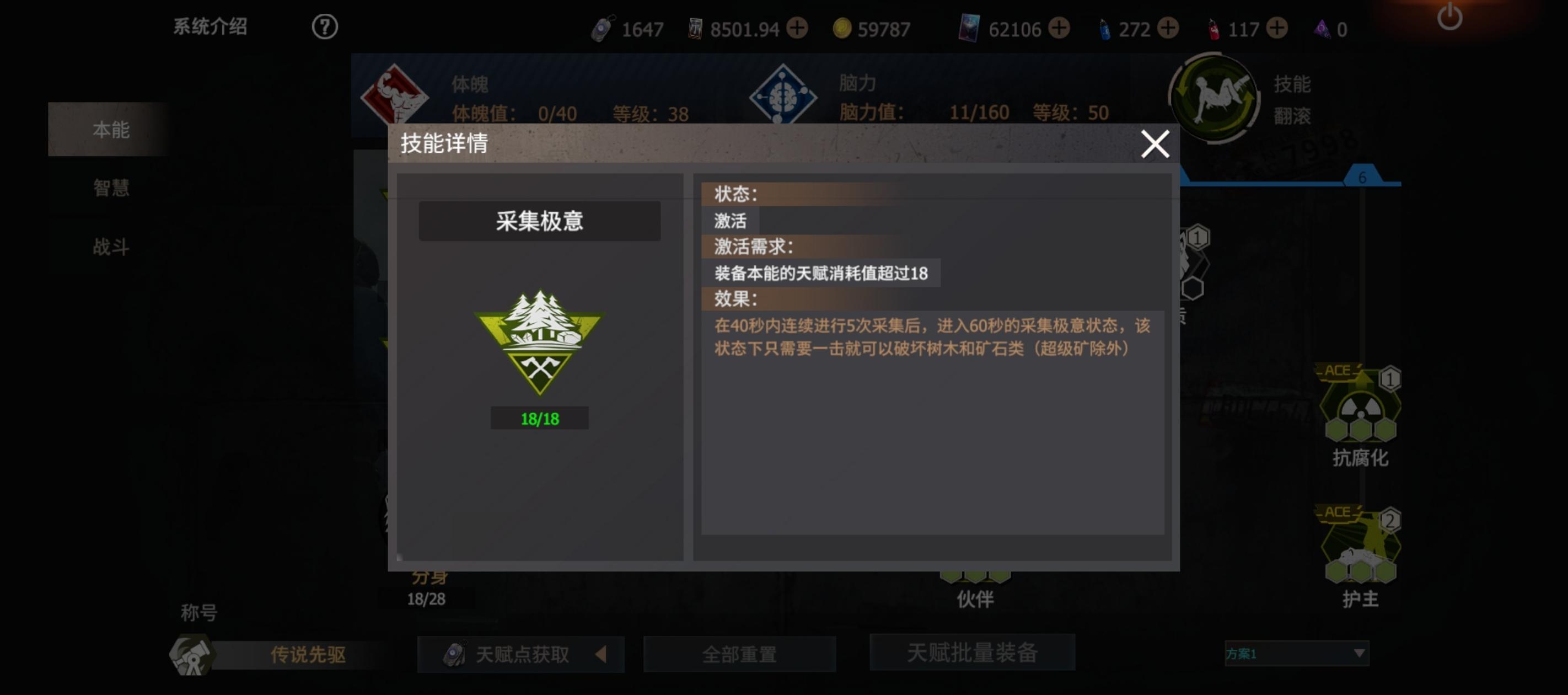The image size is (1568, 695).
Task: Close the 技能详情 dialog
Action: tap(1154, 145)
